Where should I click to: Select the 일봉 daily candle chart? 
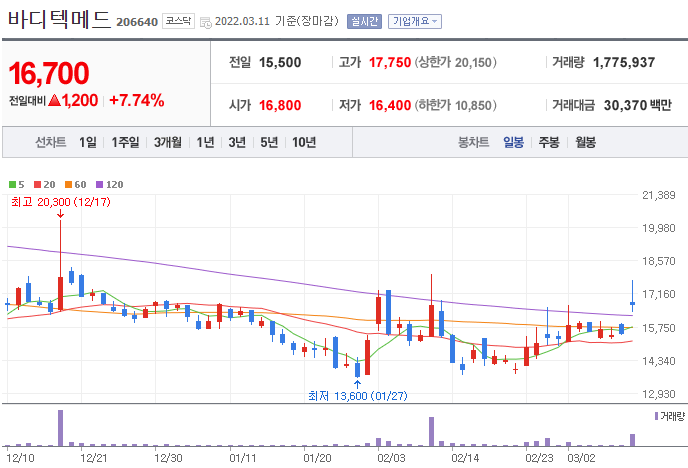(513, 142)
